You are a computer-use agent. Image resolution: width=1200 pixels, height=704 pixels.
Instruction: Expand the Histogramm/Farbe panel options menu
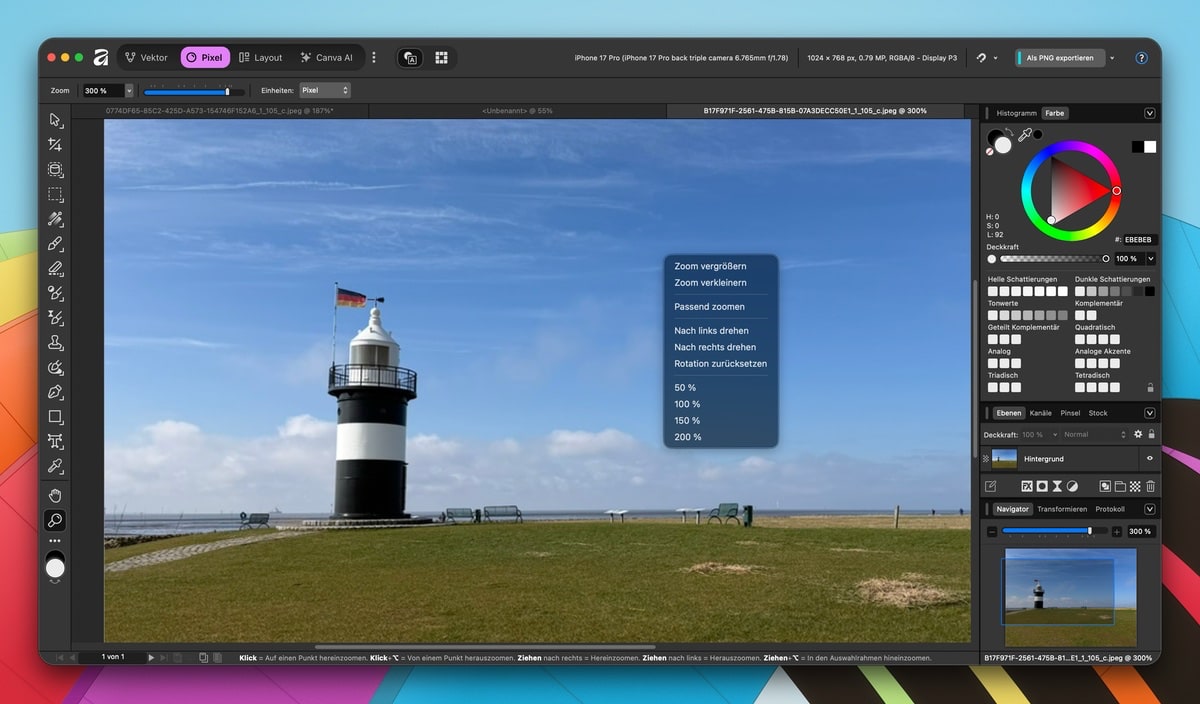point(1150,113)
